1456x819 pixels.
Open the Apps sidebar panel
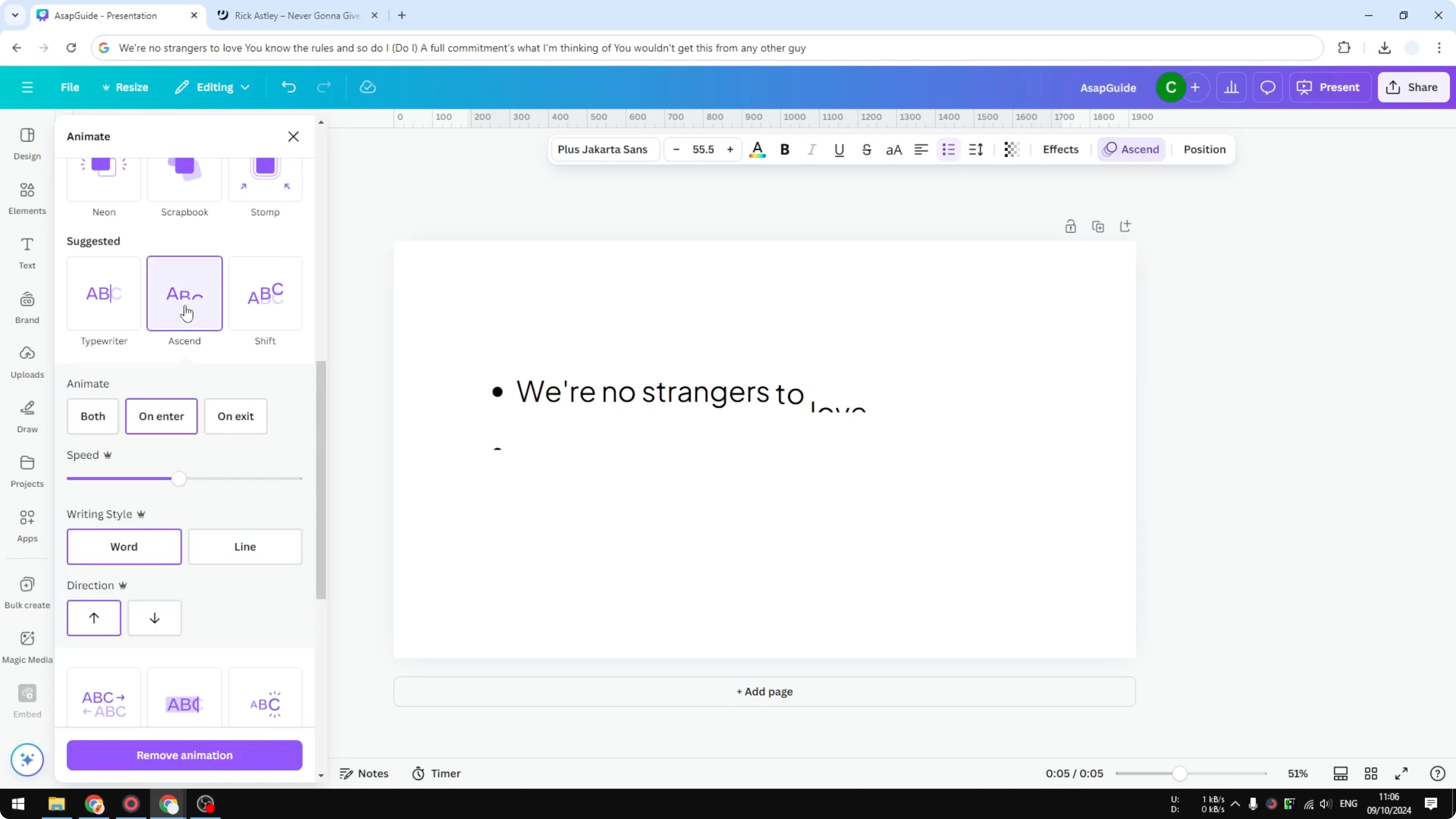pyautogui.click(x=27, y=526)
